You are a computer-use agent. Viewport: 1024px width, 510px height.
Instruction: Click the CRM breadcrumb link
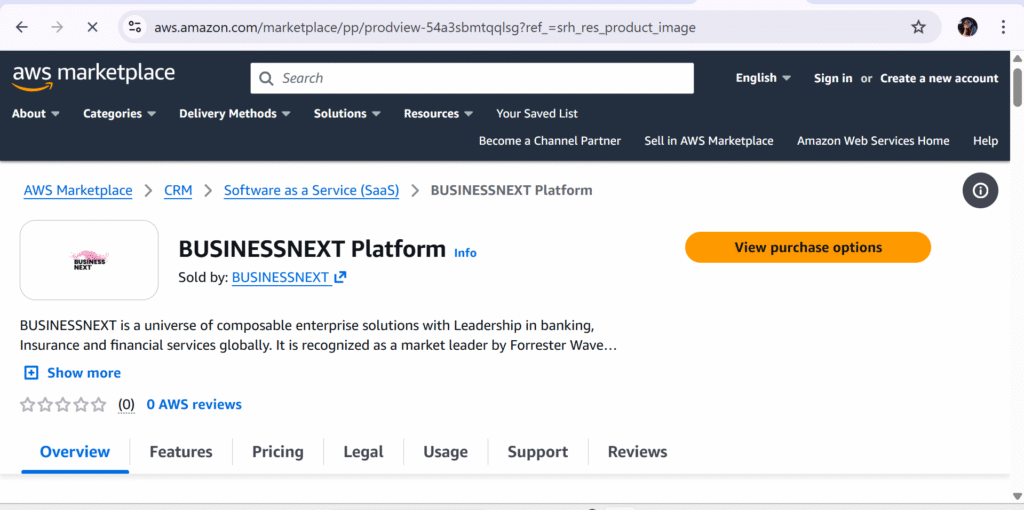[178, 191]
